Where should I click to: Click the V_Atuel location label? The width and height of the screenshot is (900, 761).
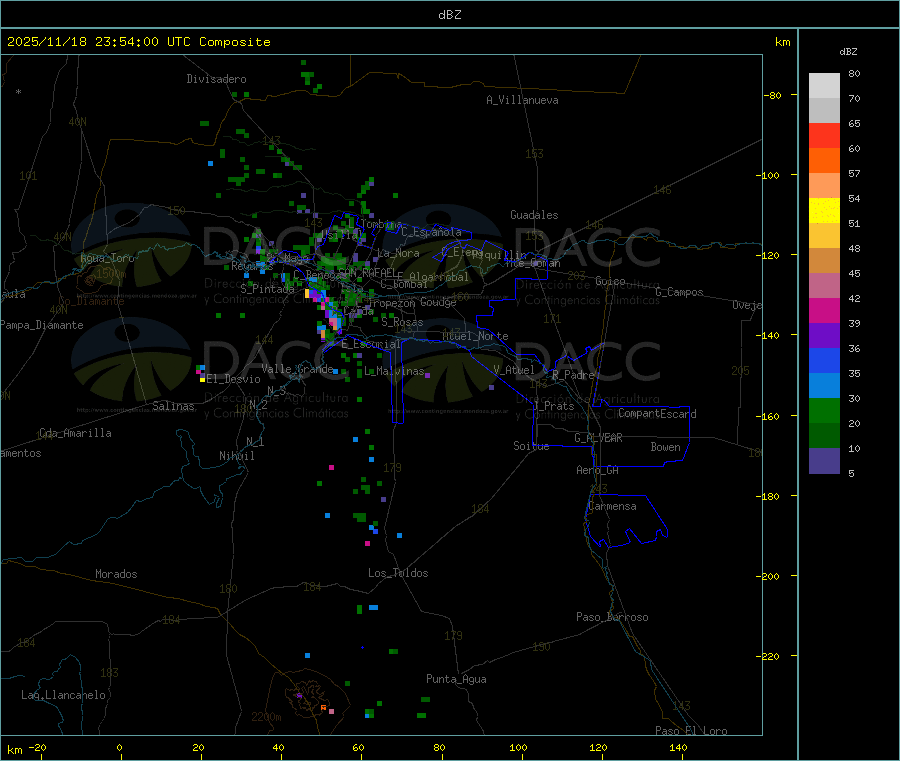(x=514, y=370)
